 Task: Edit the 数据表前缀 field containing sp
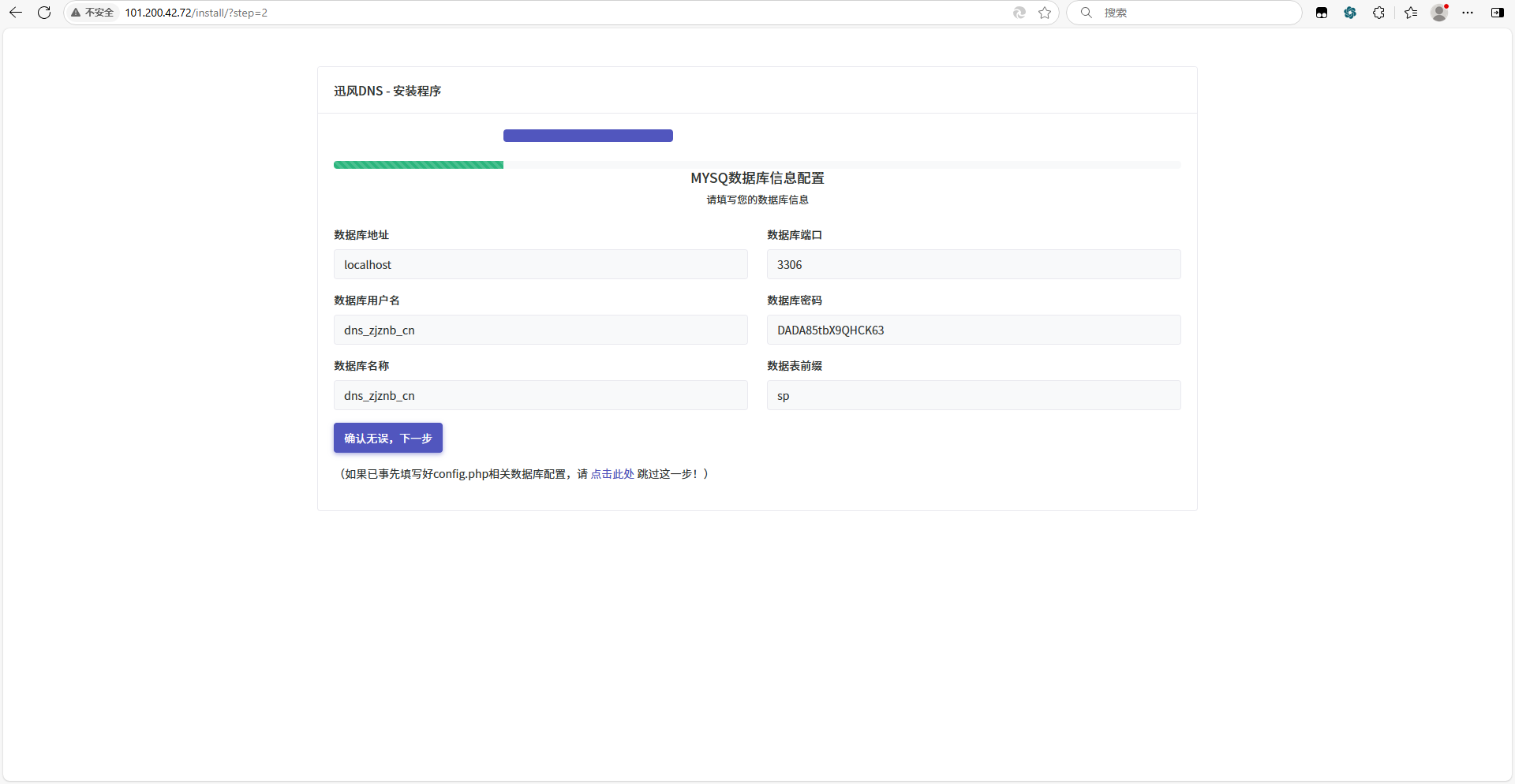coord(974,396)
